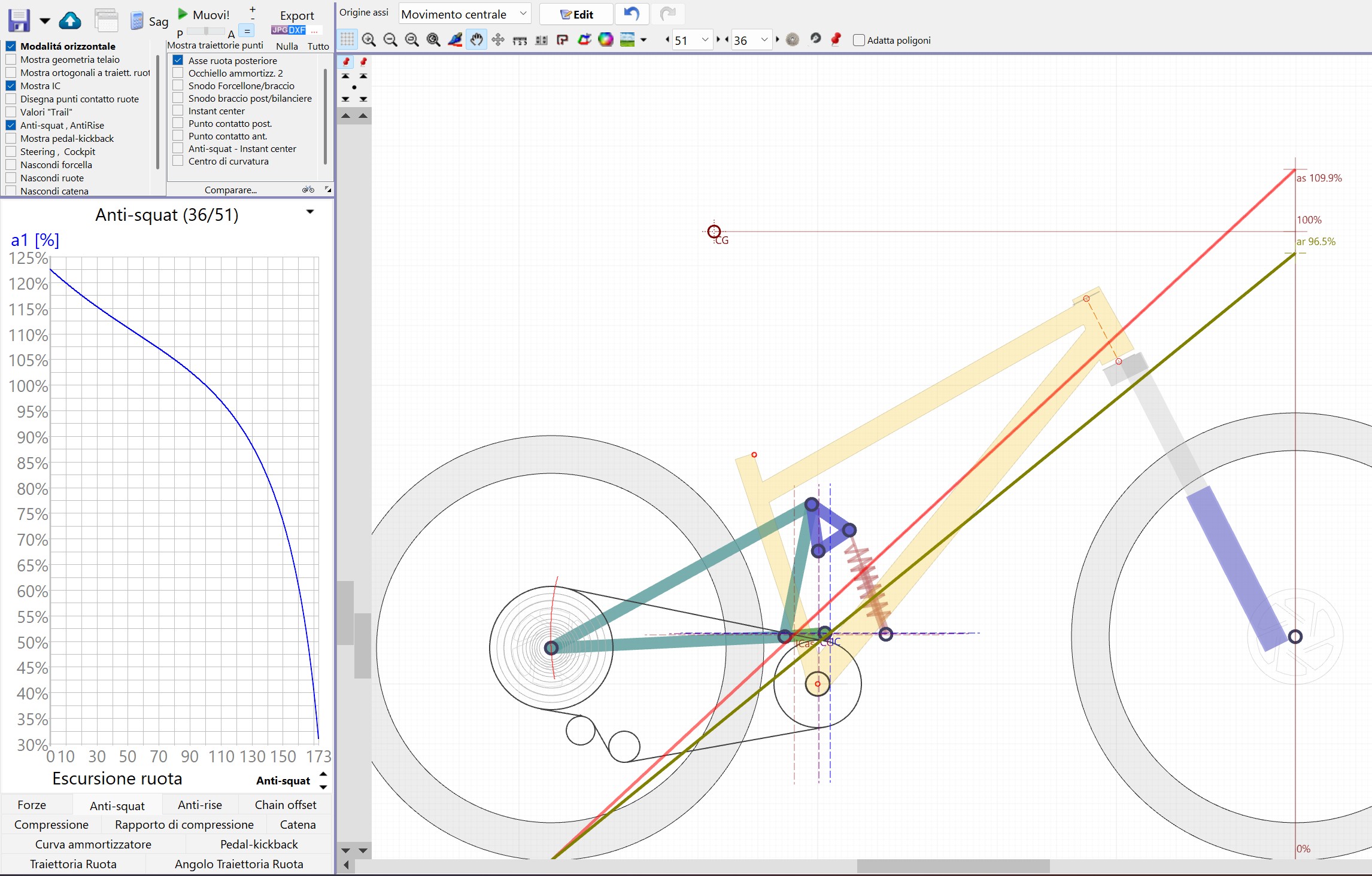
Task: Click the canvas horizontal scrollbar thumb
Action: pos(953,866)
